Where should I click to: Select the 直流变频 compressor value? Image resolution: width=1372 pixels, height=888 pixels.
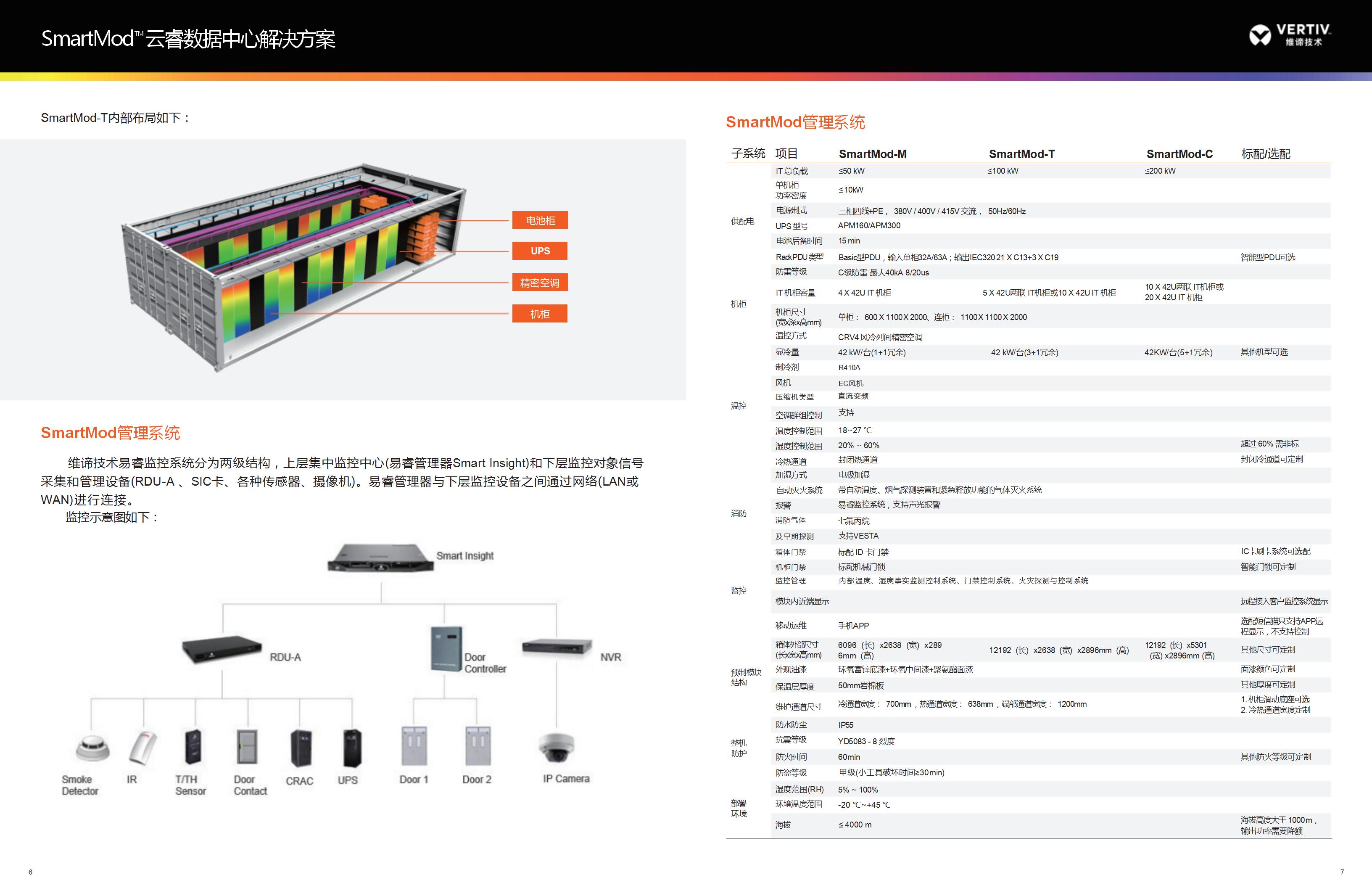tap(853, 396)
